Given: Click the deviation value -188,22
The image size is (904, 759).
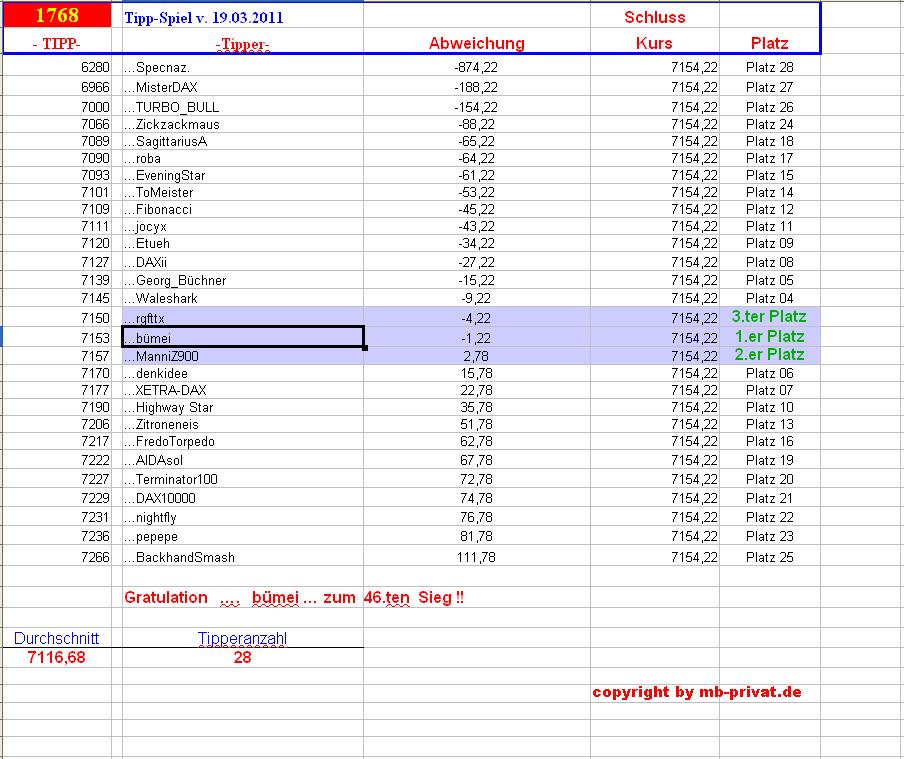Looking at the screenshot, I should pyautogui.click(x=476, y=87).
